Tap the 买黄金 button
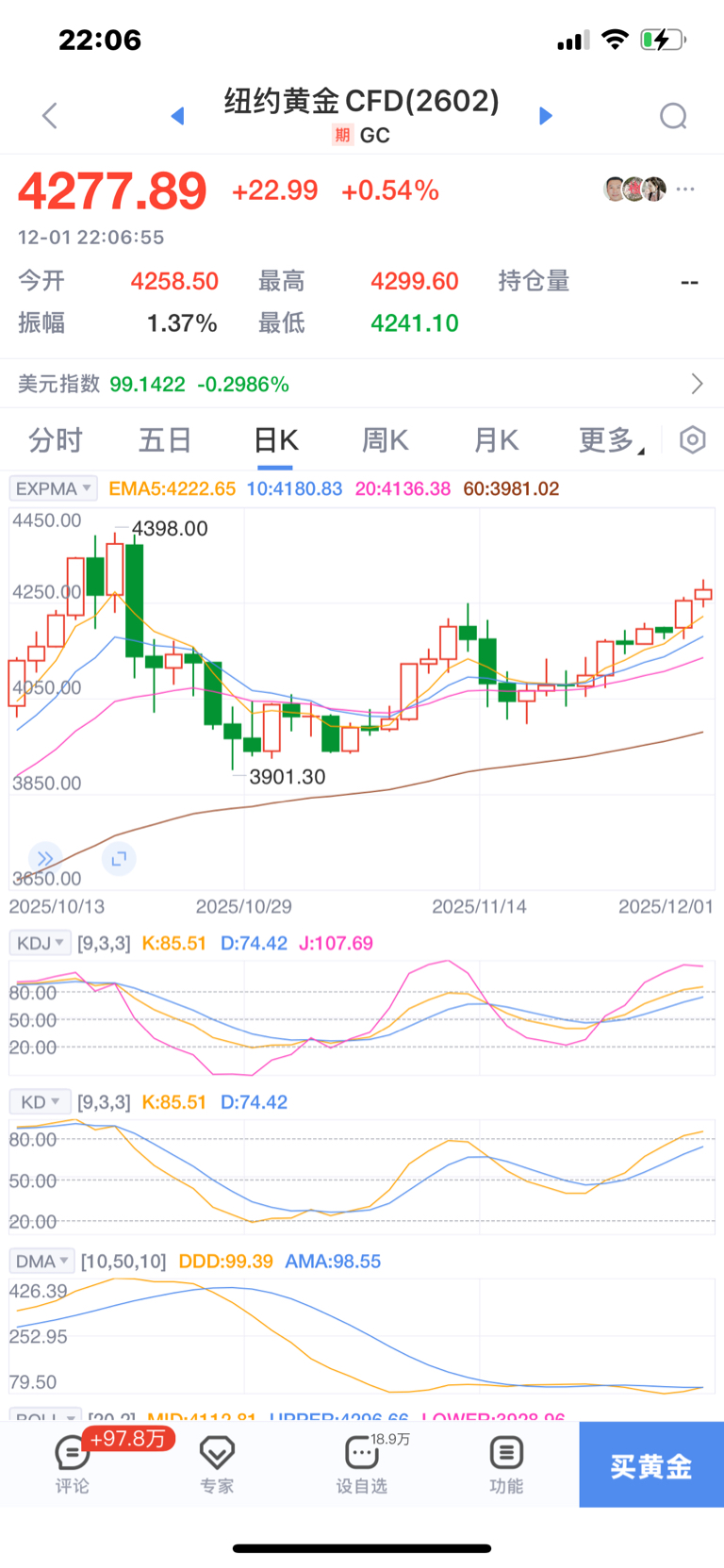Image resolution: width=724 pixels, height=1568 pixels. 651,1464
